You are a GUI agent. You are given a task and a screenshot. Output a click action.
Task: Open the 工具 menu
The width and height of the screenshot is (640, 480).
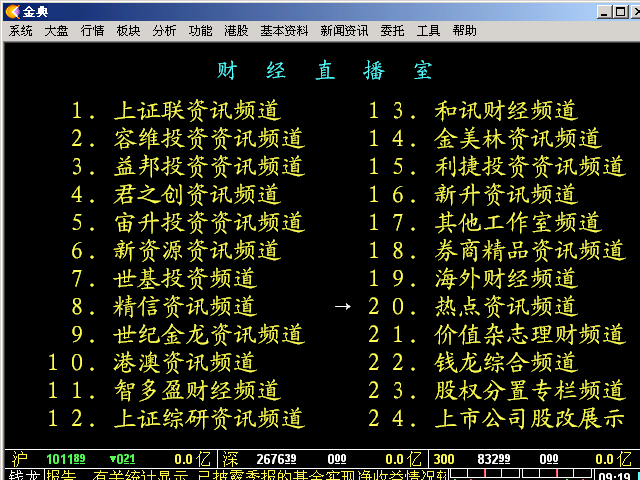click(x=428, y=31)
